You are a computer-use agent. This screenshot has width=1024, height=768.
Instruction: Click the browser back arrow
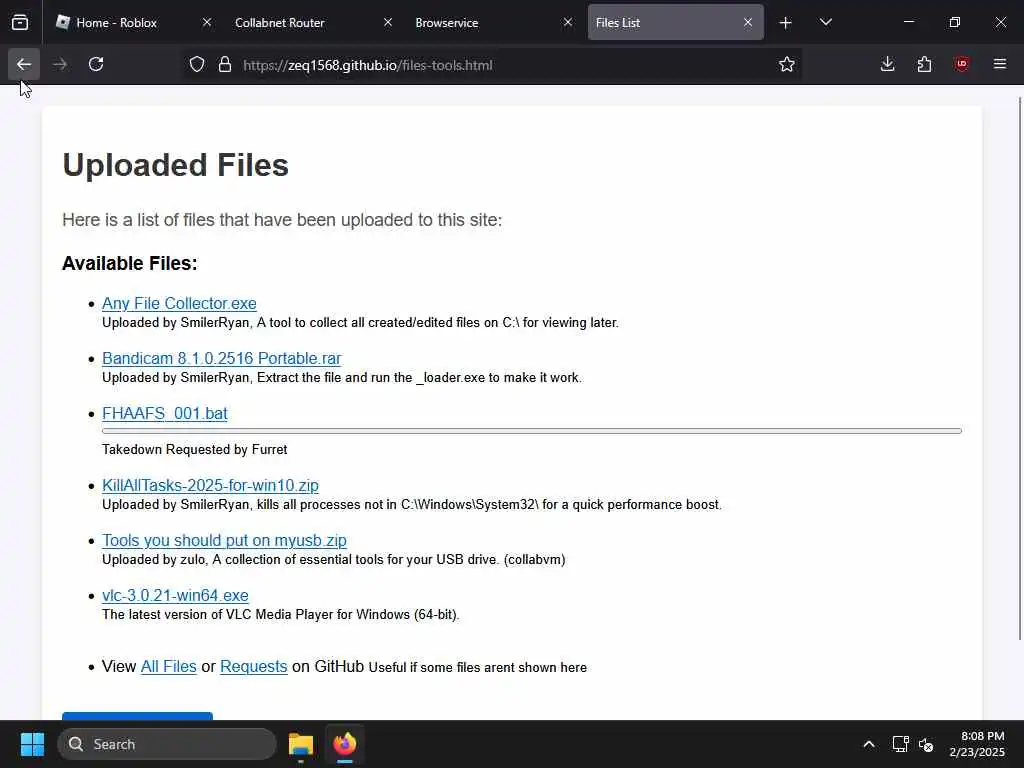(24, 64)
